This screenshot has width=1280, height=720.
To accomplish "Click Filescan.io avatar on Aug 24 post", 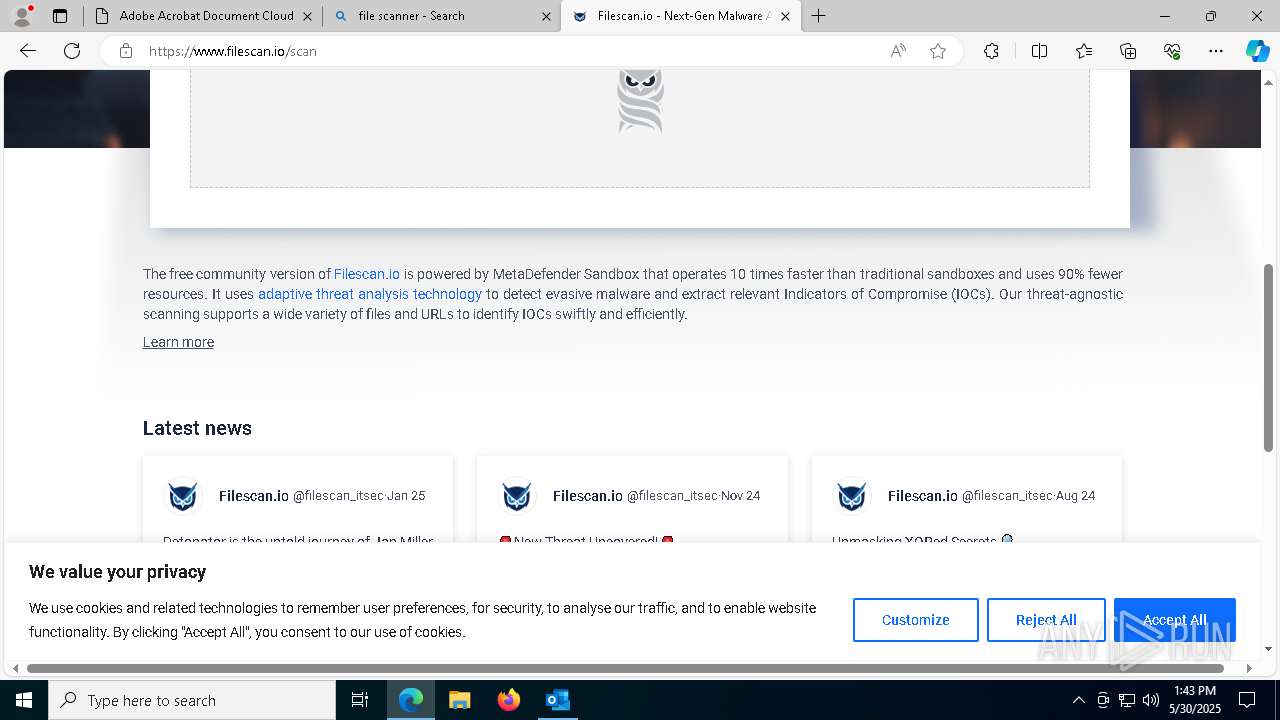I will click(x=852, y=496).
